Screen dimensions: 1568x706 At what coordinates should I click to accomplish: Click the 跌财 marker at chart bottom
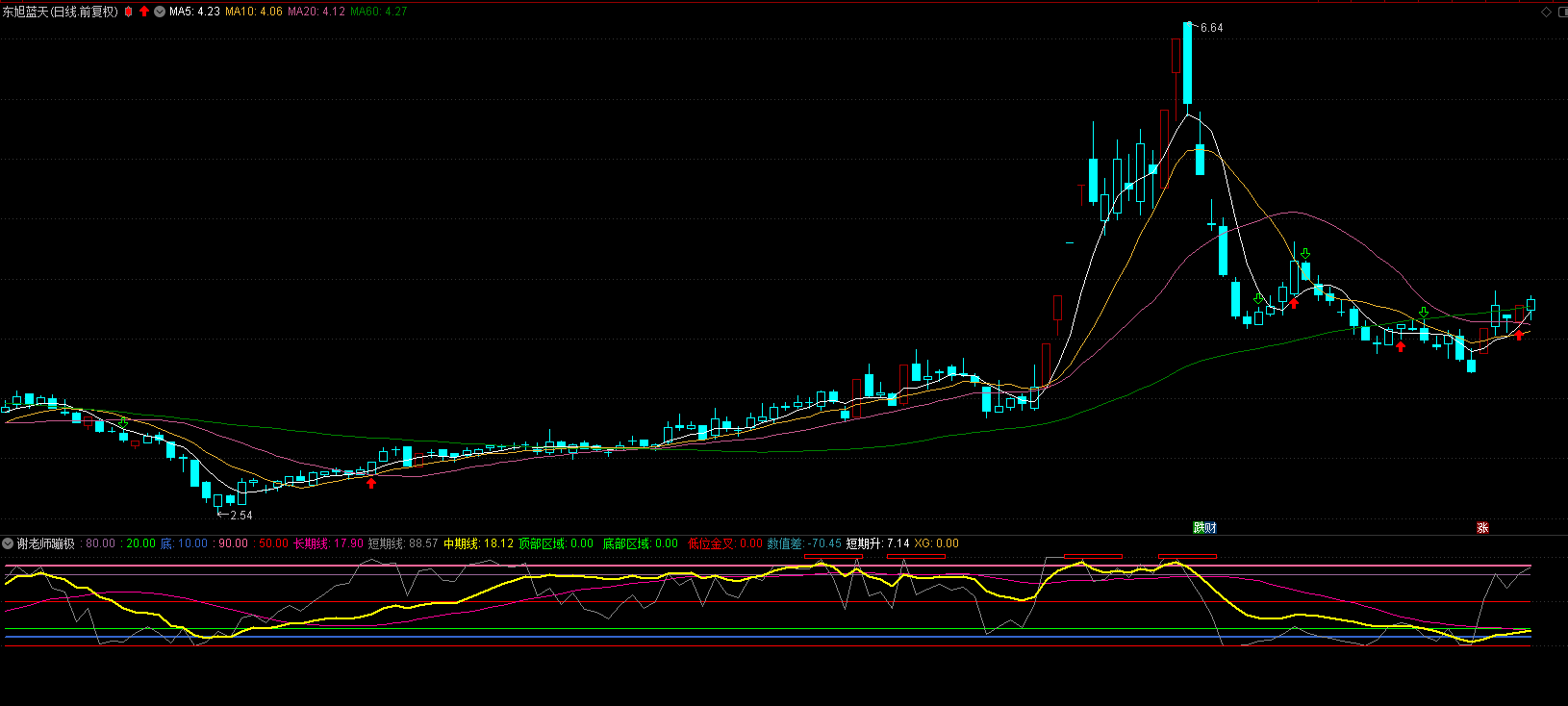1204,527
